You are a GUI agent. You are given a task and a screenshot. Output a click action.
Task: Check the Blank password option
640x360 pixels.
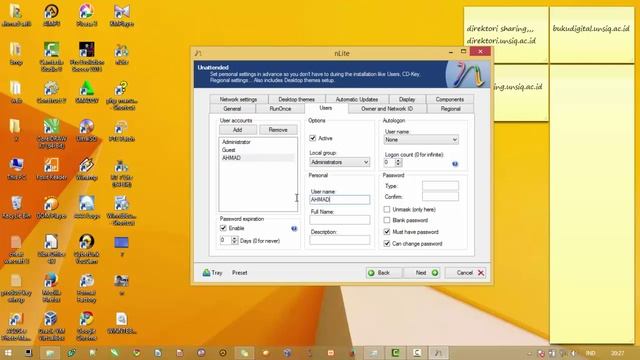coord(387,220)
